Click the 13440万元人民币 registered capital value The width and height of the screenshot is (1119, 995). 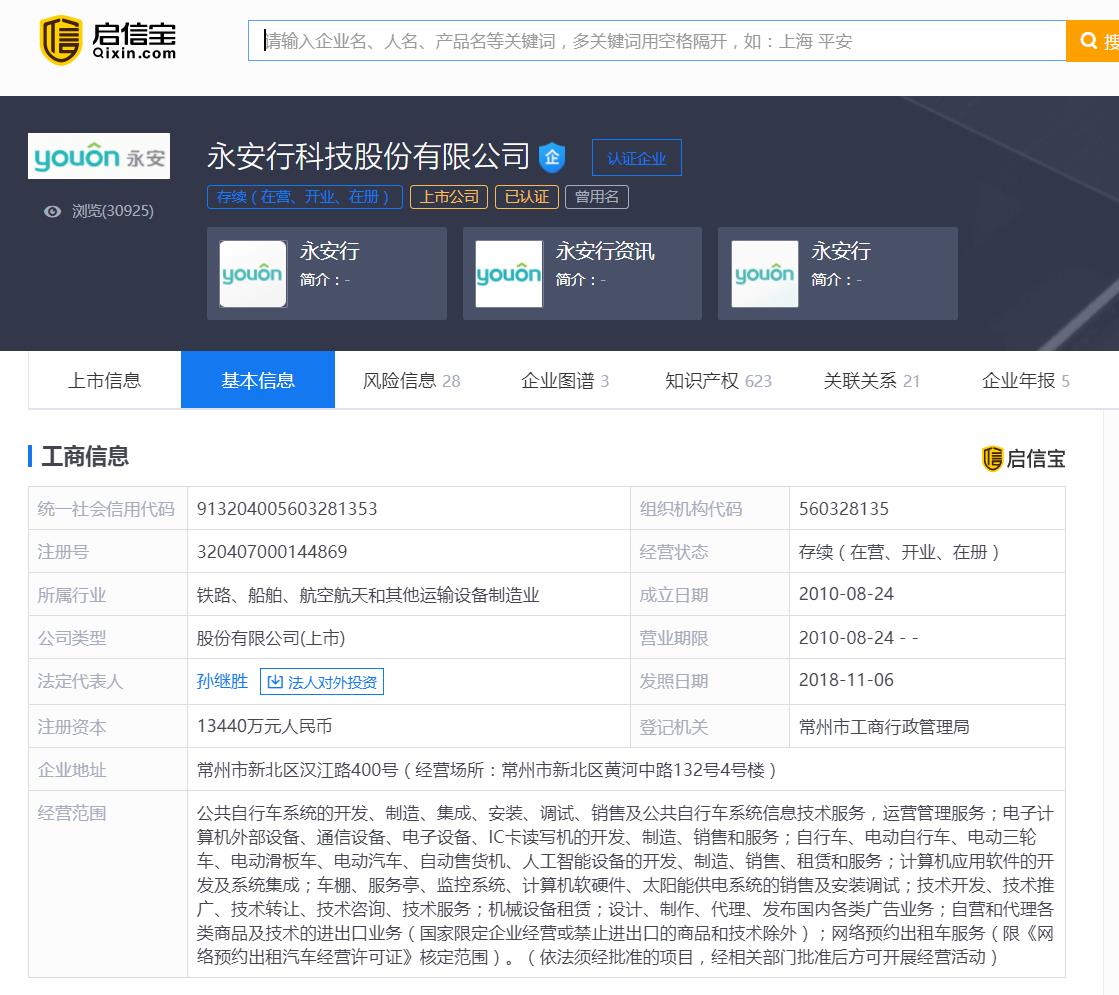[x=265, y=726]
